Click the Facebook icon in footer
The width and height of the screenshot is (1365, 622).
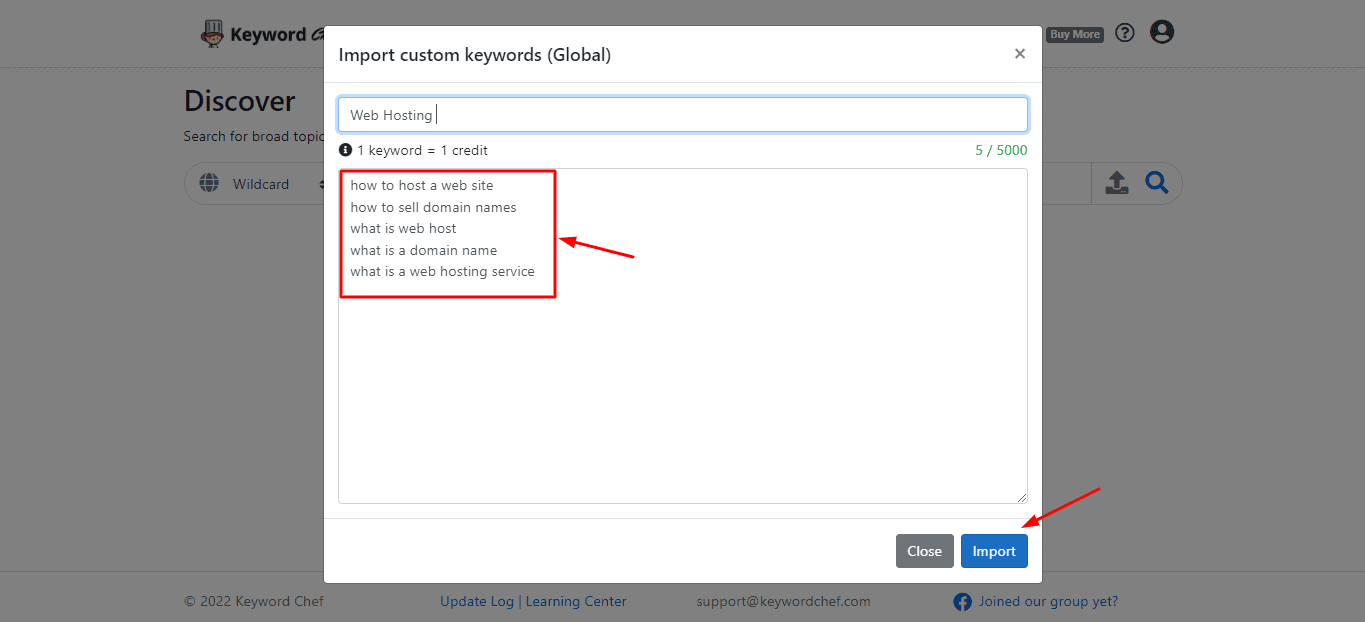962,601
